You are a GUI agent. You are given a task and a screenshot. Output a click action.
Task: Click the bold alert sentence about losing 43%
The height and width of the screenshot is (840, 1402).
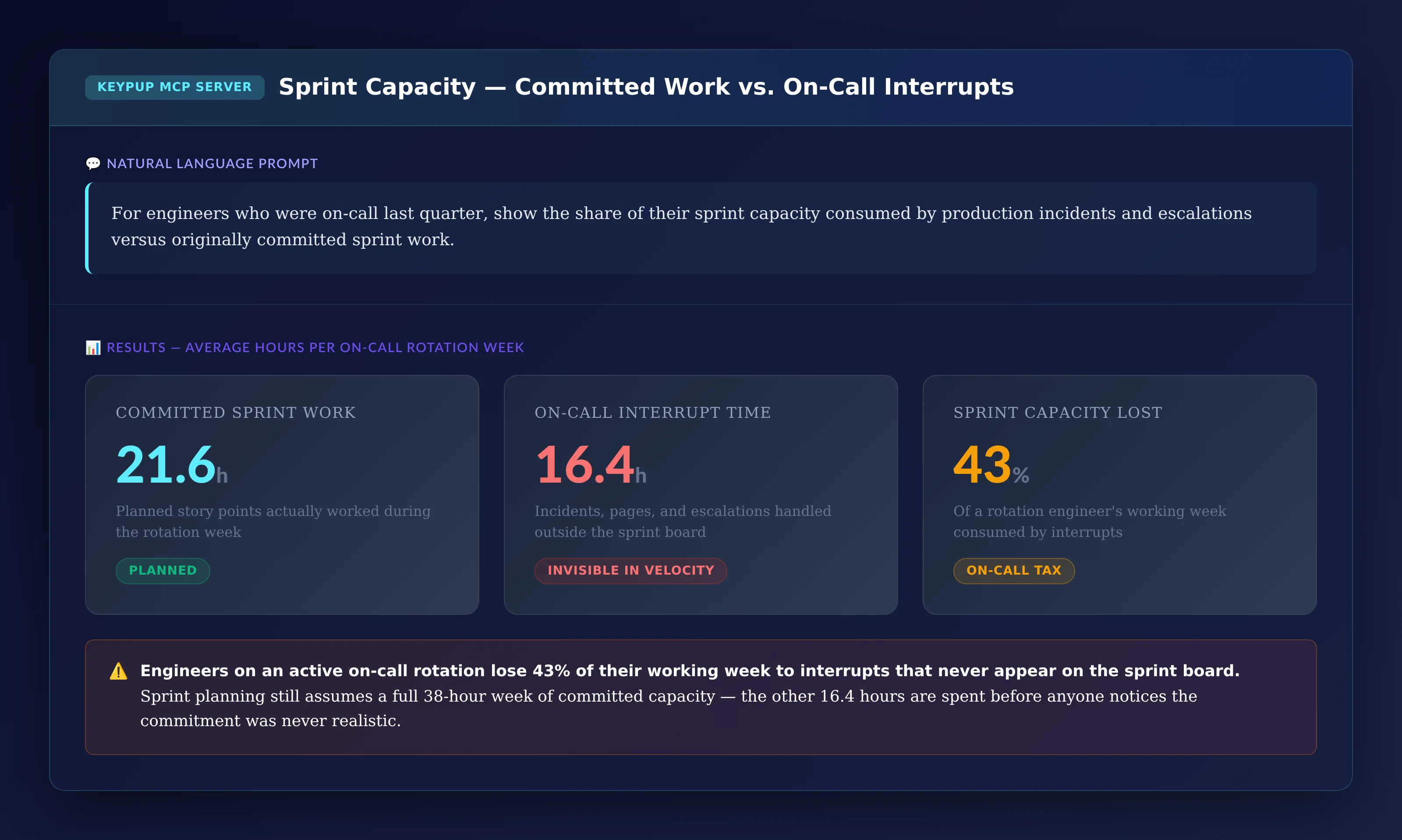click(690, 671)
